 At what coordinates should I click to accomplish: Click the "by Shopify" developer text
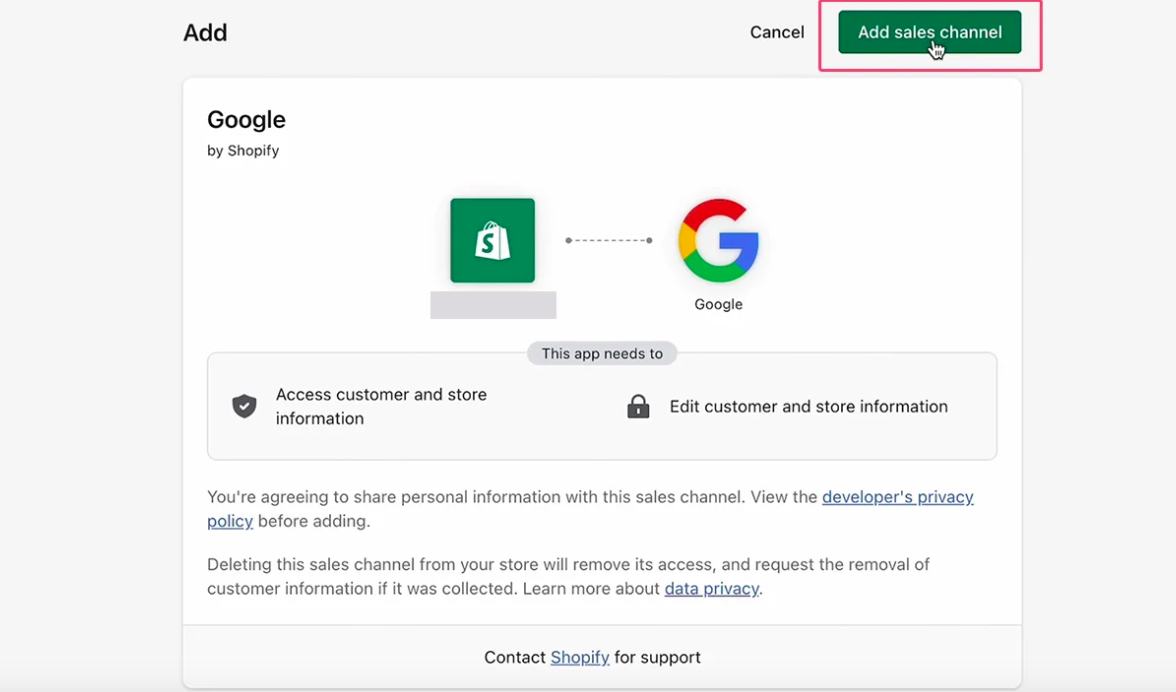[243, 151]
